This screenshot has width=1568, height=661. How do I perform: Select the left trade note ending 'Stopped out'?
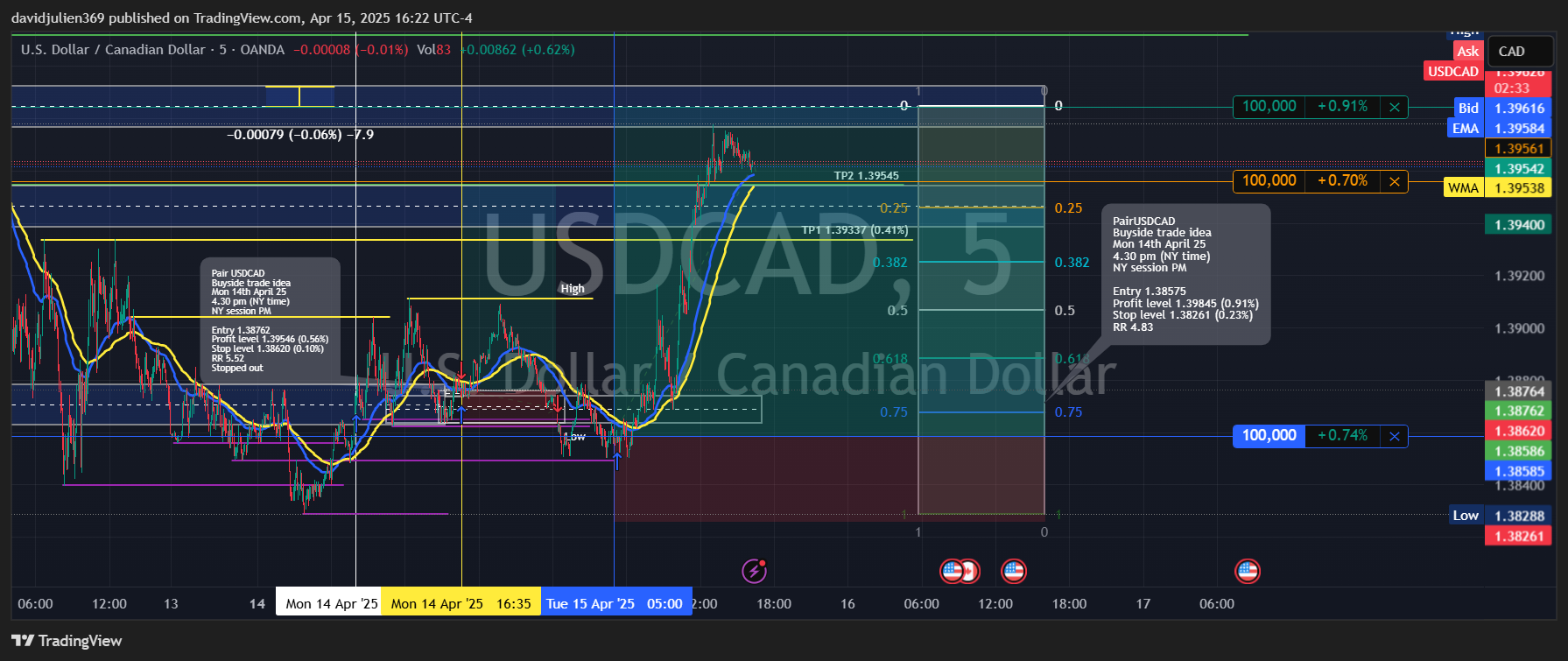pos(271,321)
